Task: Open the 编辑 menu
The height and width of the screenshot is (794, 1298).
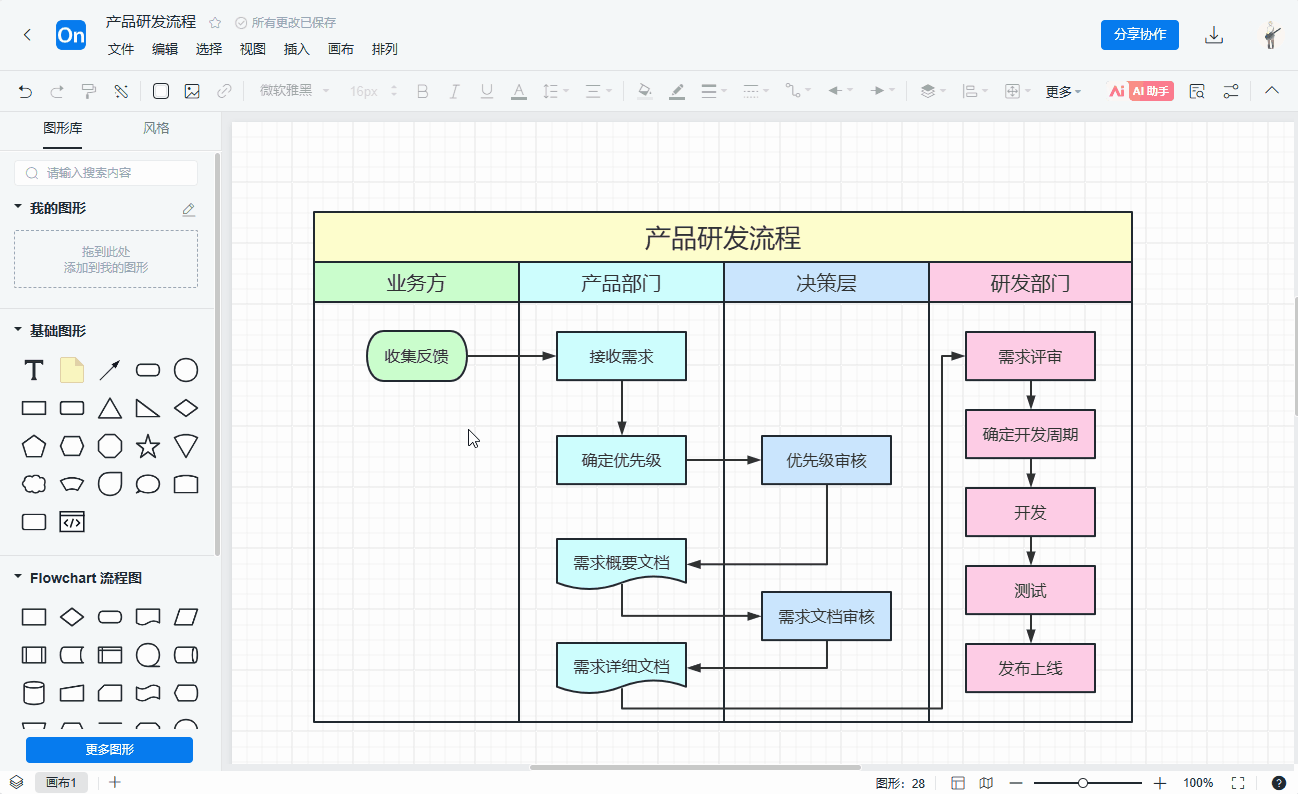Action: [165, 49]
